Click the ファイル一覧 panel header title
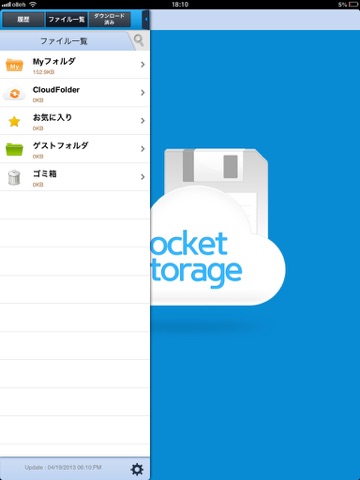Image resolution: width=360 pixels, height=480 pixels. (64, 41)
